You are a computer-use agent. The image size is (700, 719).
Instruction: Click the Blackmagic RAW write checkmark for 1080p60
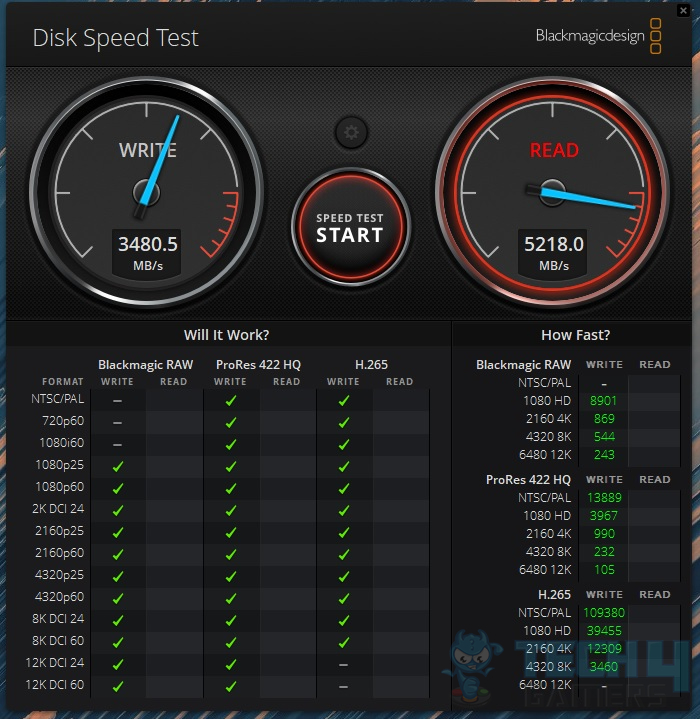click(x=118, y=488)
